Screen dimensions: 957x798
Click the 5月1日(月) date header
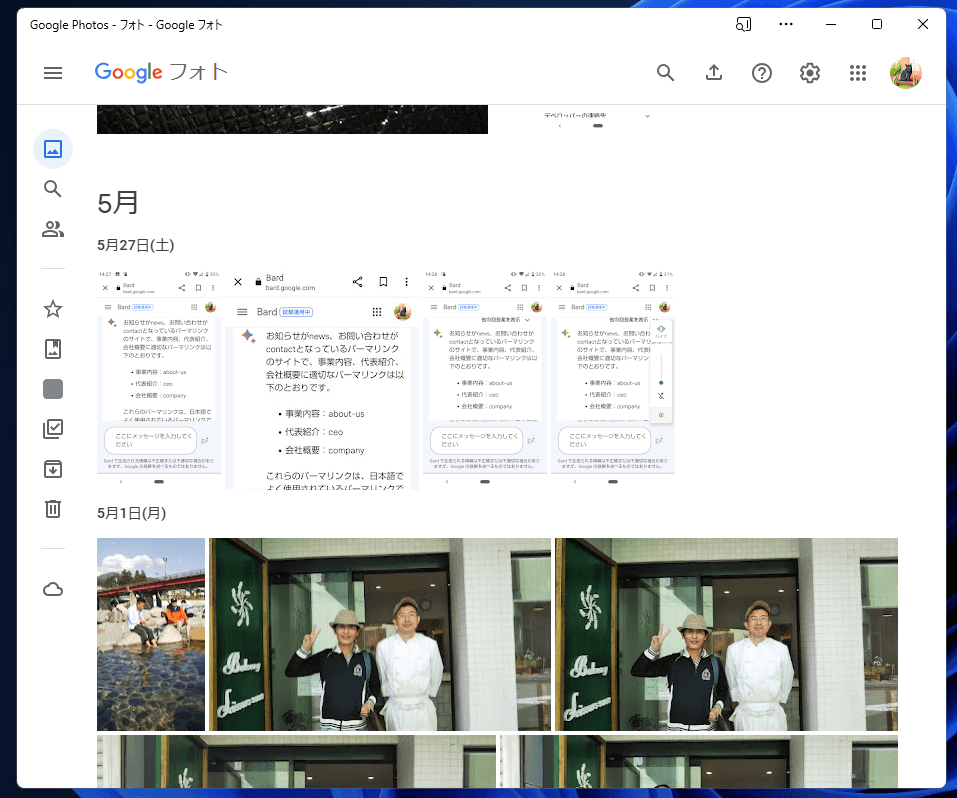click(131, 513)
